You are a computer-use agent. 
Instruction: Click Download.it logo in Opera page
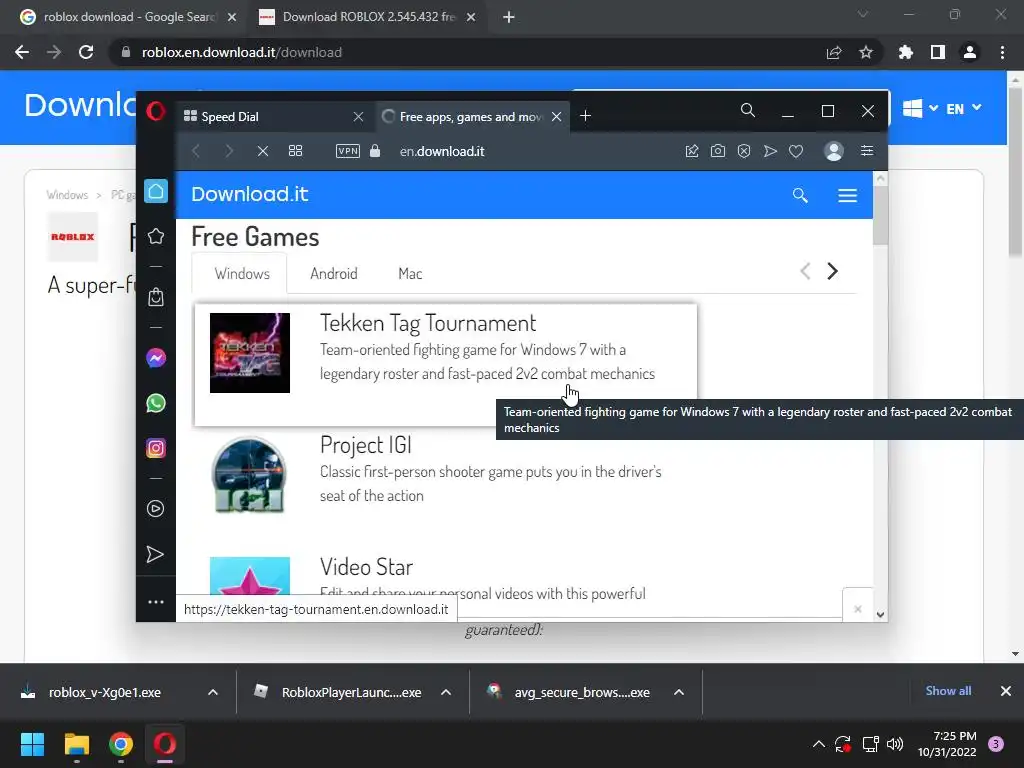coord(249,194)
